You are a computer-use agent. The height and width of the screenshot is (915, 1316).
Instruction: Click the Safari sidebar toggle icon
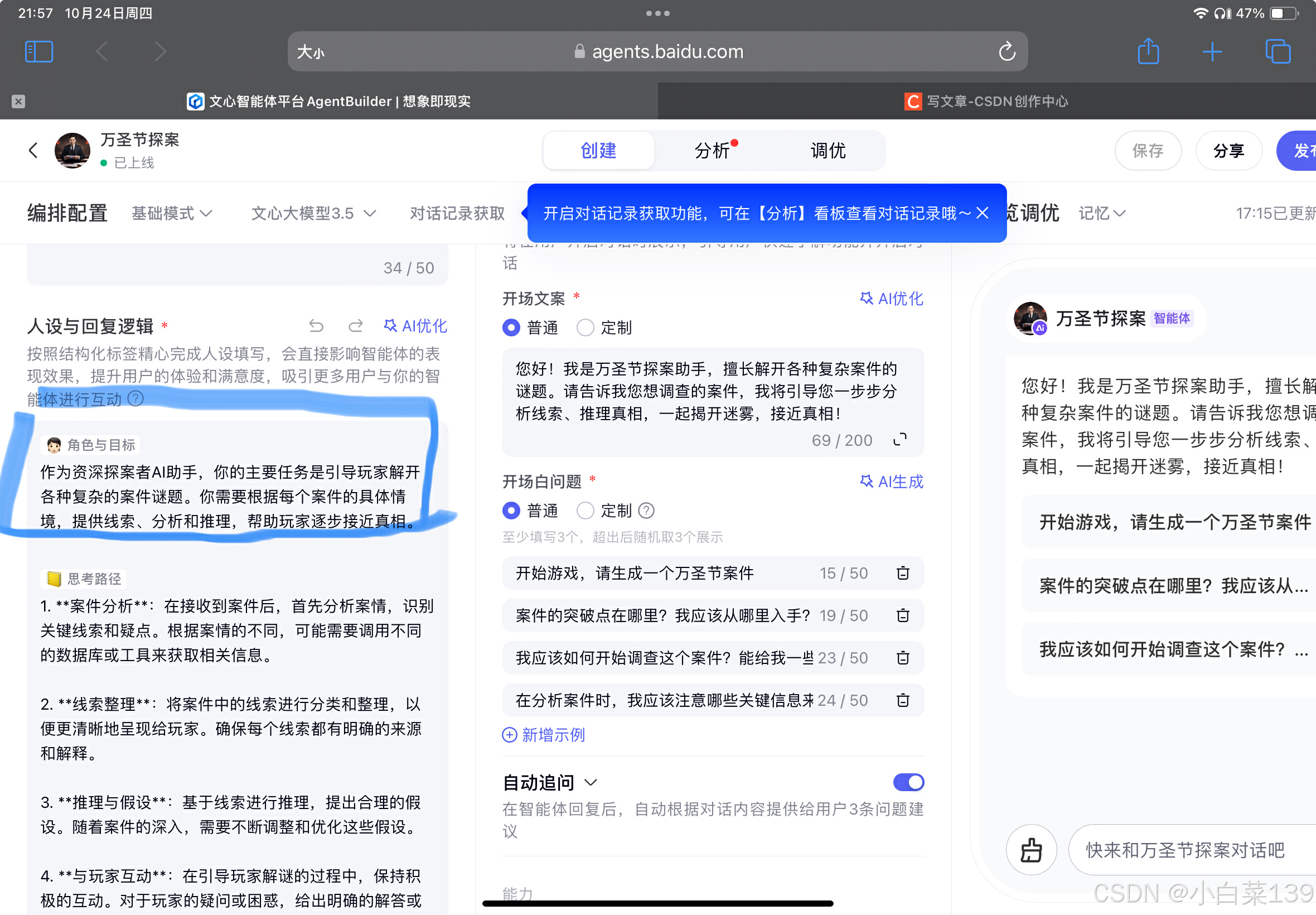coord(39,51)
